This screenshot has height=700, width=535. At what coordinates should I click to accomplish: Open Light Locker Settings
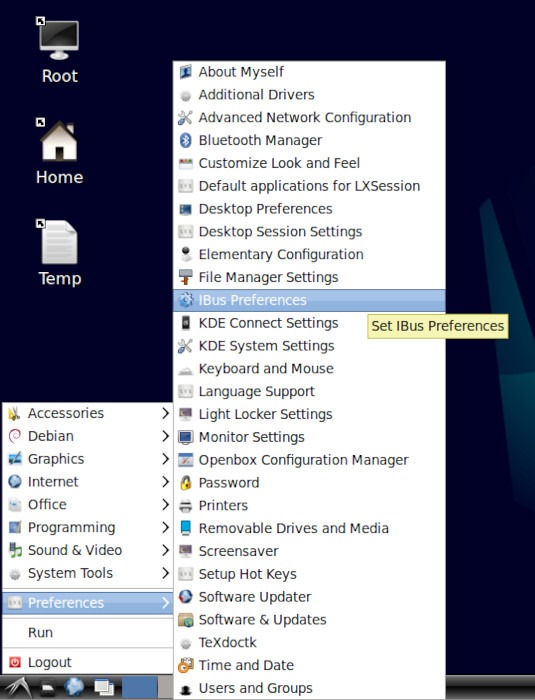click(x=309, y=414)
